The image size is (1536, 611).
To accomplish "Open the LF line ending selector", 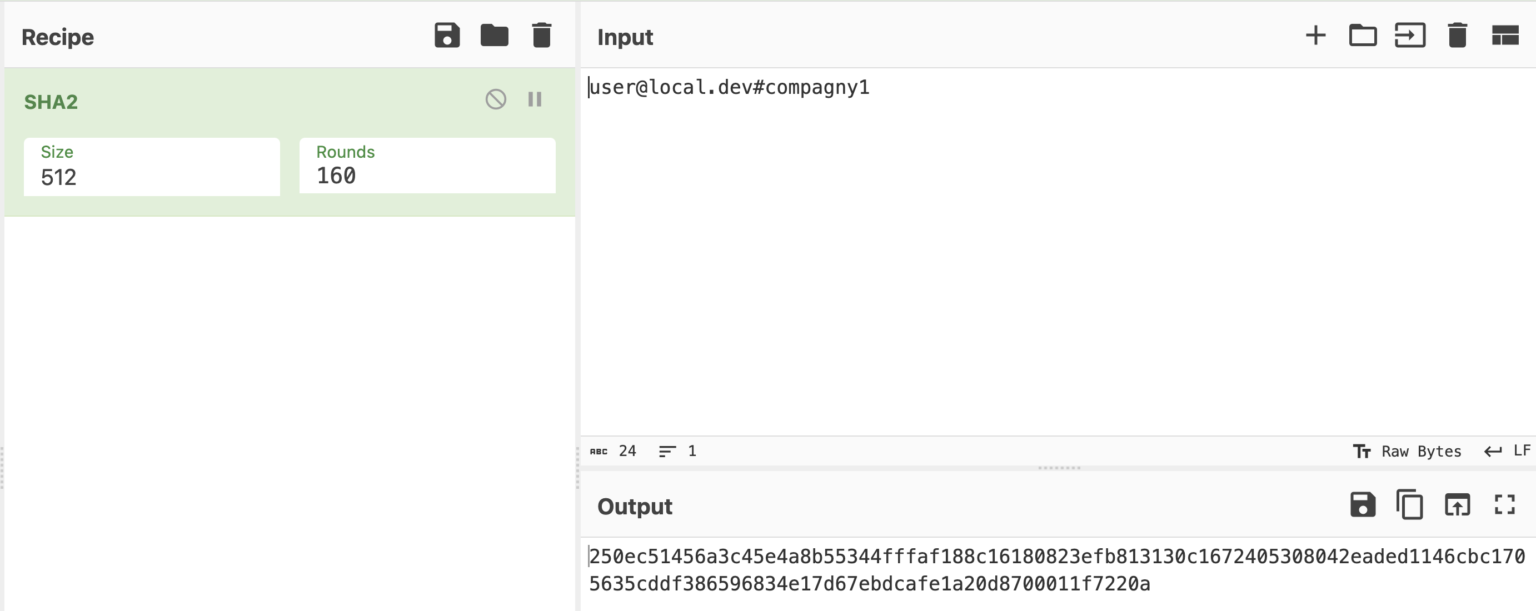I will click(1511, 451).
